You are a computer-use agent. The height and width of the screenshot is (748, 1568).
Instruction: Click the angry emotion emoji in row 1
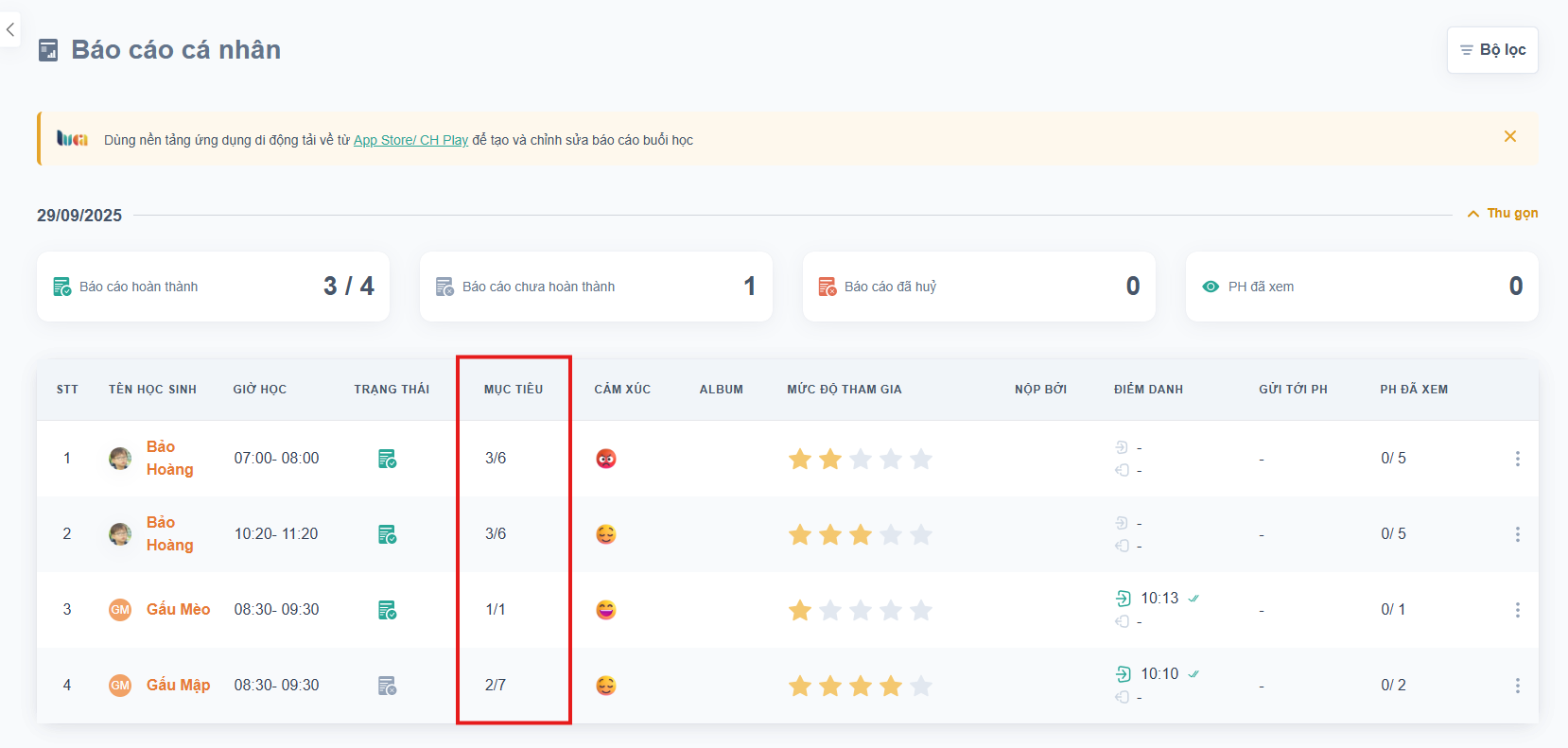pyautogui.click(x=606, y=459)
